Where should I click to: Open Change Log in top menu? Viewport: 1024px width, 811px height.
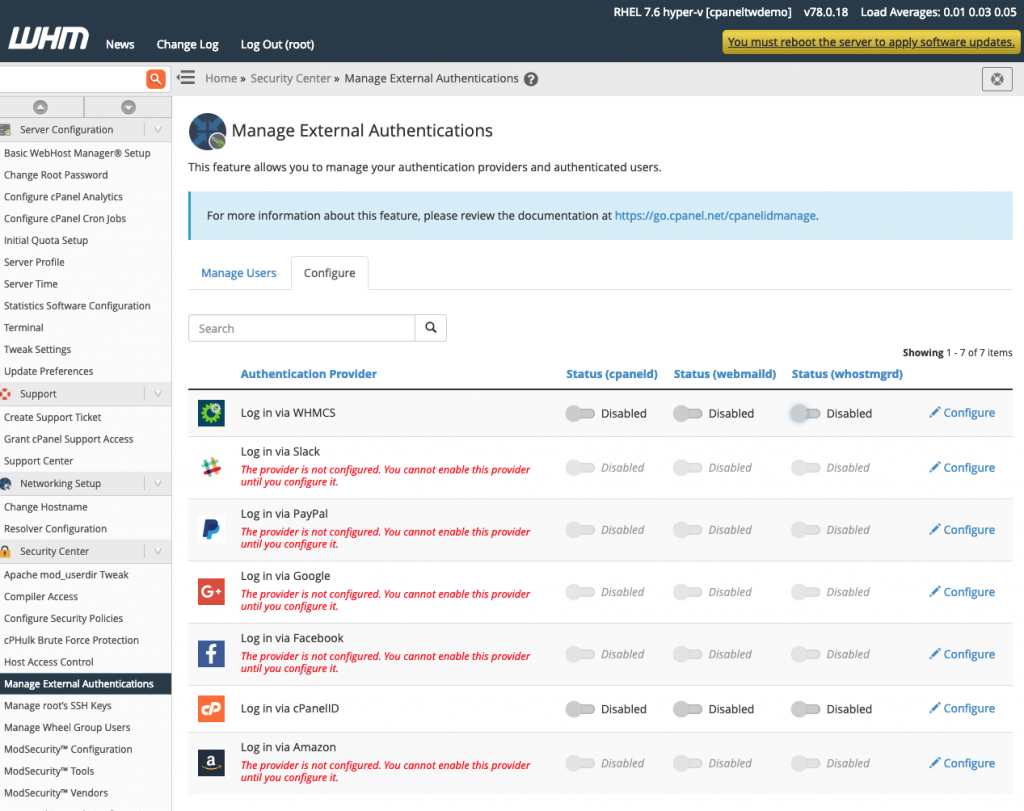pos(187,44)
